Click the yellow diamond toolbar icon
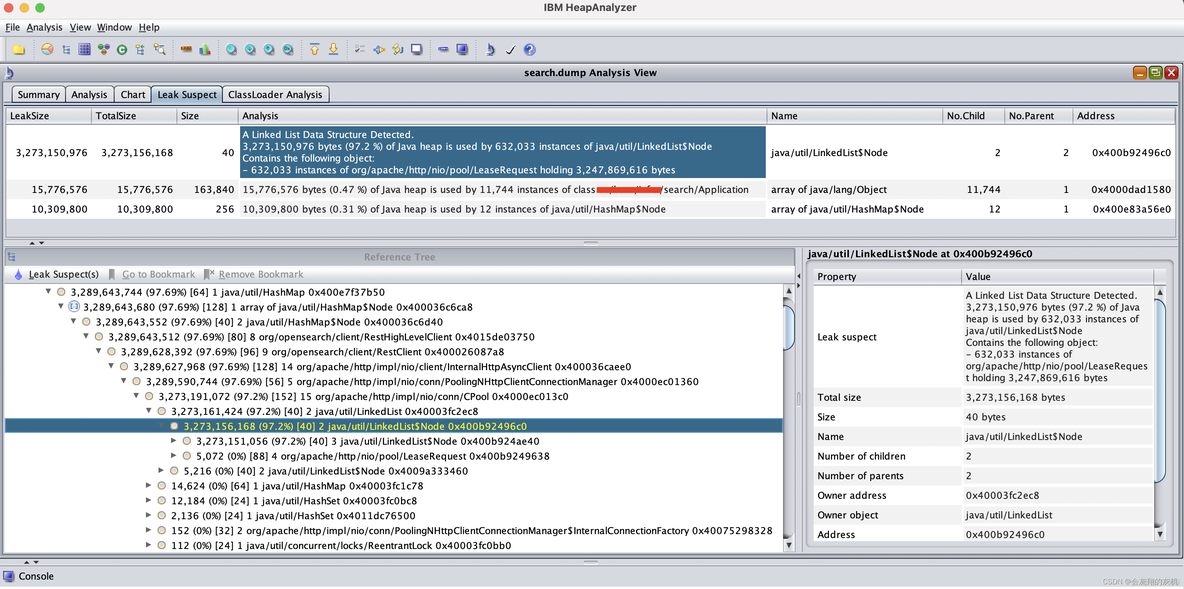 397,50
